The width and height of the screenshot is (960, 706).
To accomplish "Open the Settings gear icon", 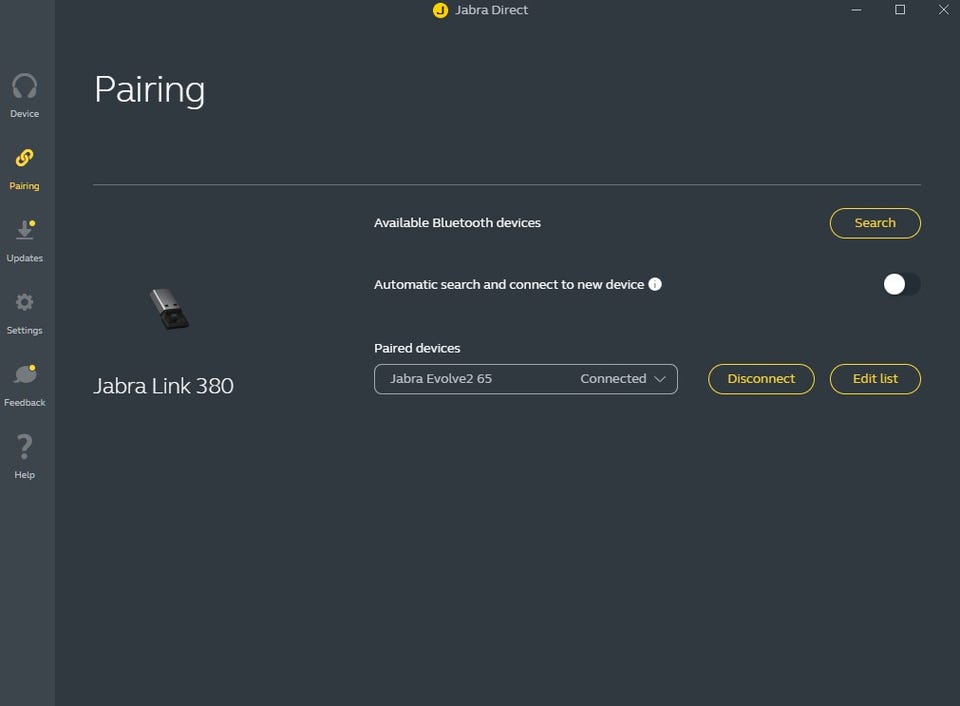I will (24, 302).
